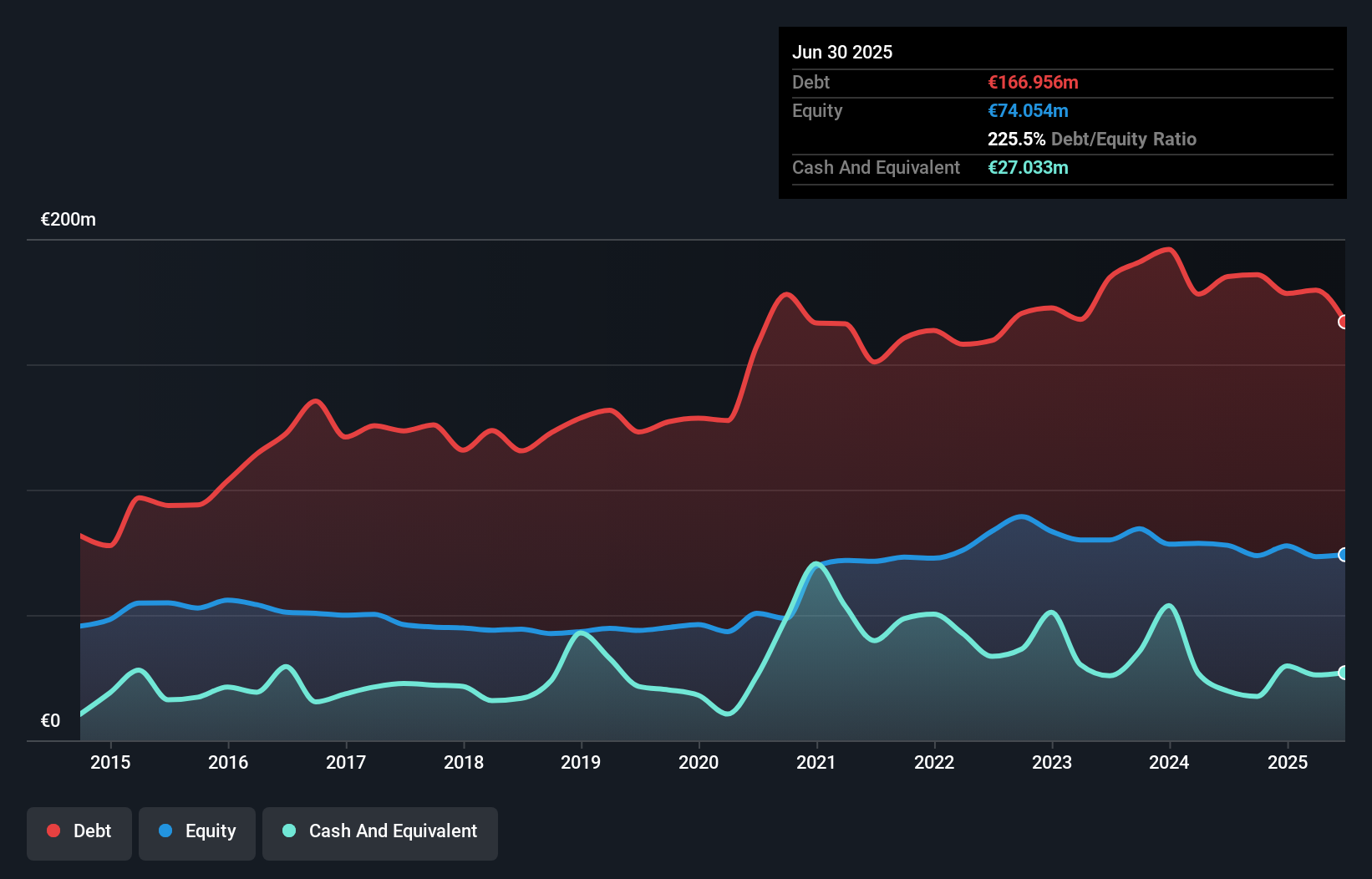Click the €200m axis label
1372x879 pixels.
click(67, 219)
